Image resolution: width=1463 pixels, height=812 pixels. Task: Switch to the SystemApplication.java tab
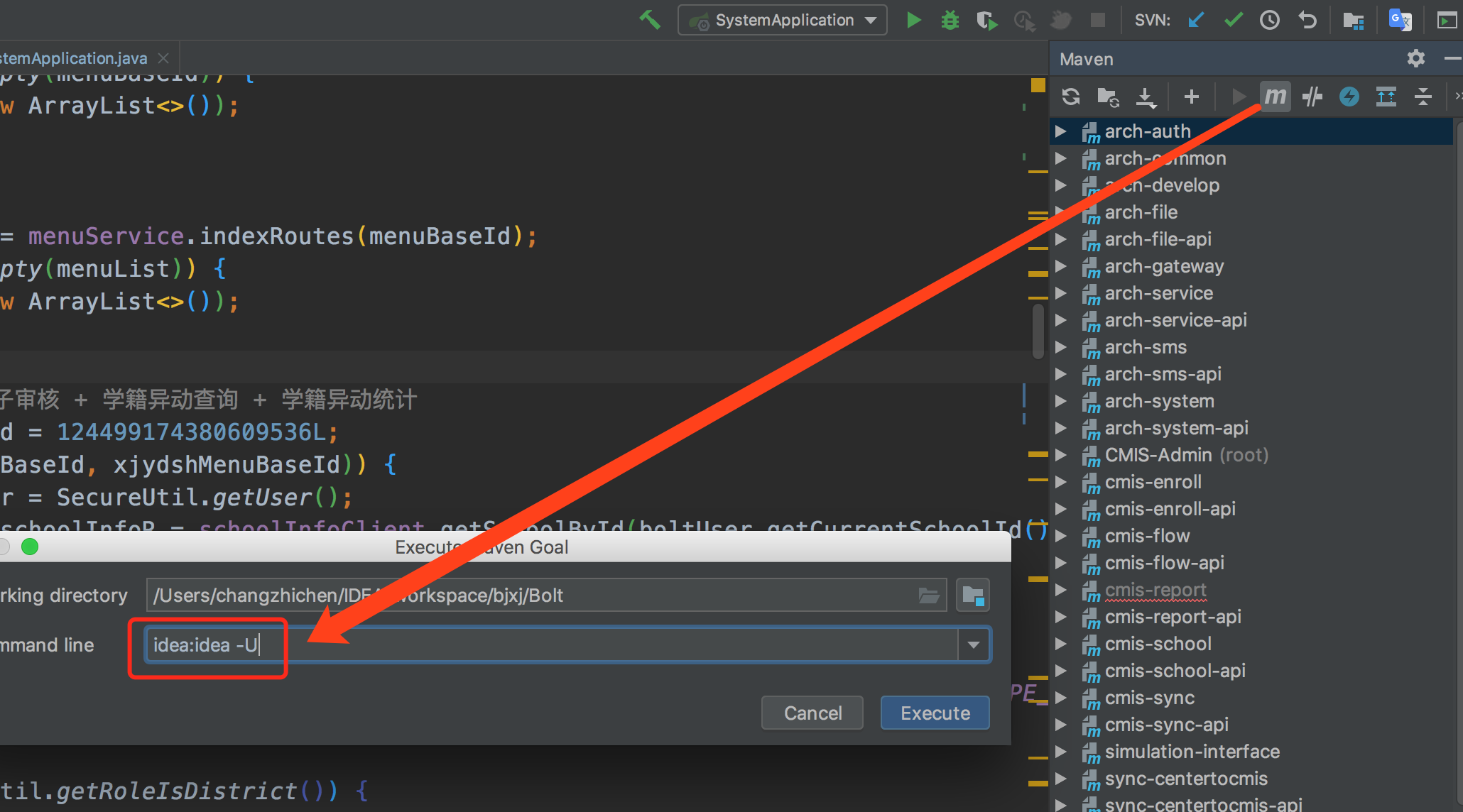(x=74, y=58)
